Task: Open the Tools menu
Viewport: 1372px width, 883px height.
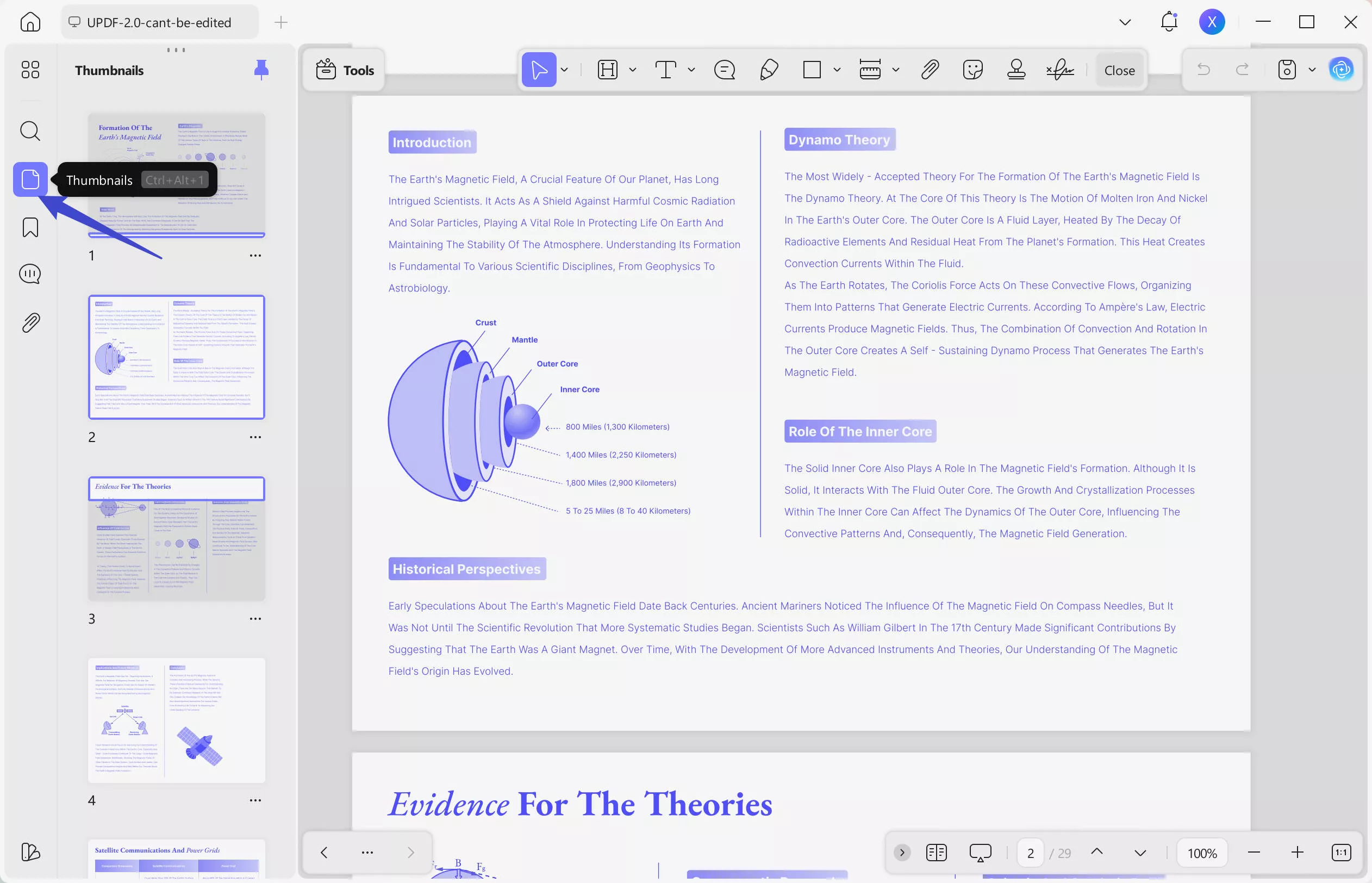Action: (342, 70)
